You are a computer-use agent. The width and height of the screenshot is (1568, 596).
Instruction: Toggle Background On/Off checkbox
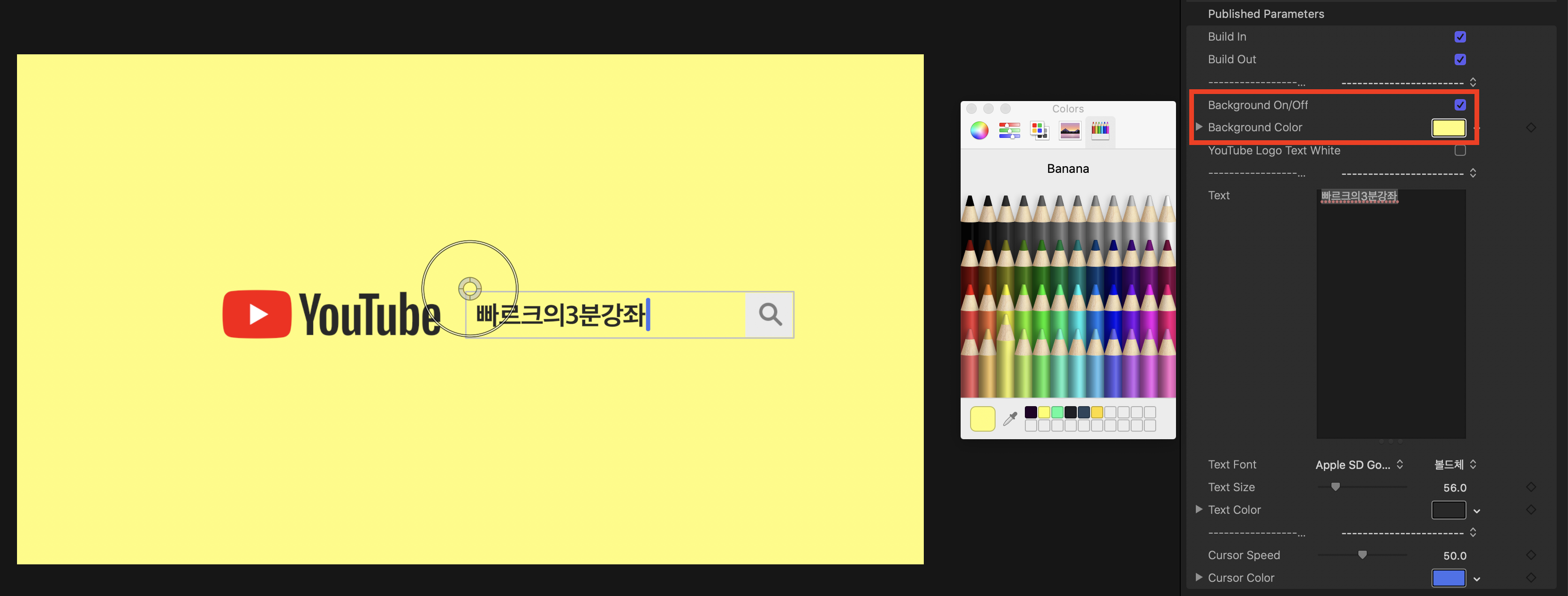click(x=1460, y=105)
